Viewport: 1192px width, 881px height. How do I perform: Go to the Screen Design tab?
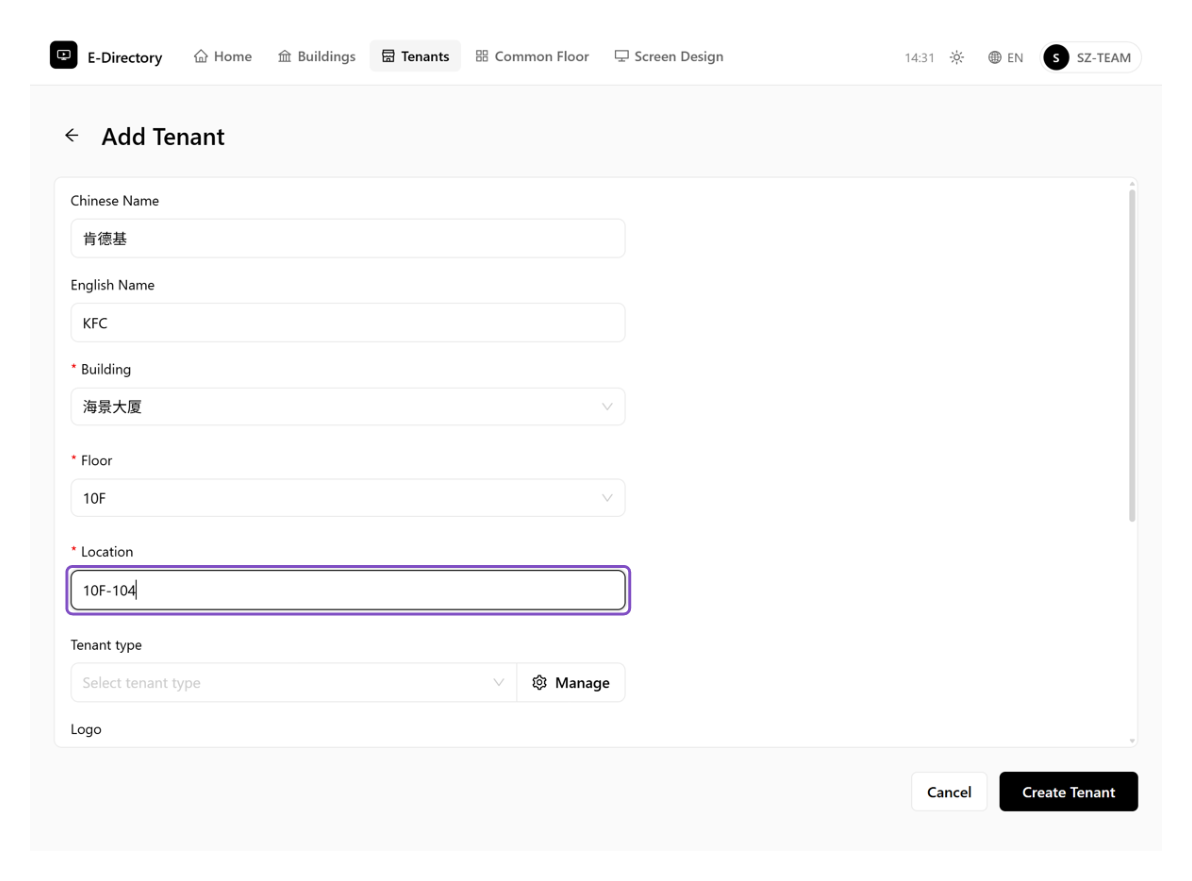tap(669, 56)
